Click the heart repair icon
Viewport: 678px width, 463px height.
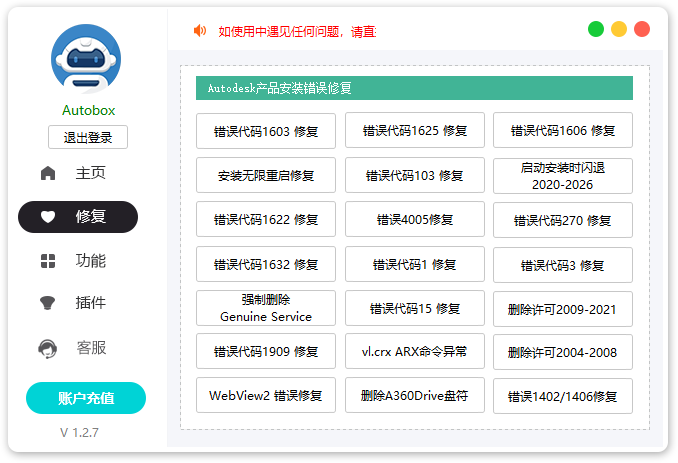(x=48, y=217)
